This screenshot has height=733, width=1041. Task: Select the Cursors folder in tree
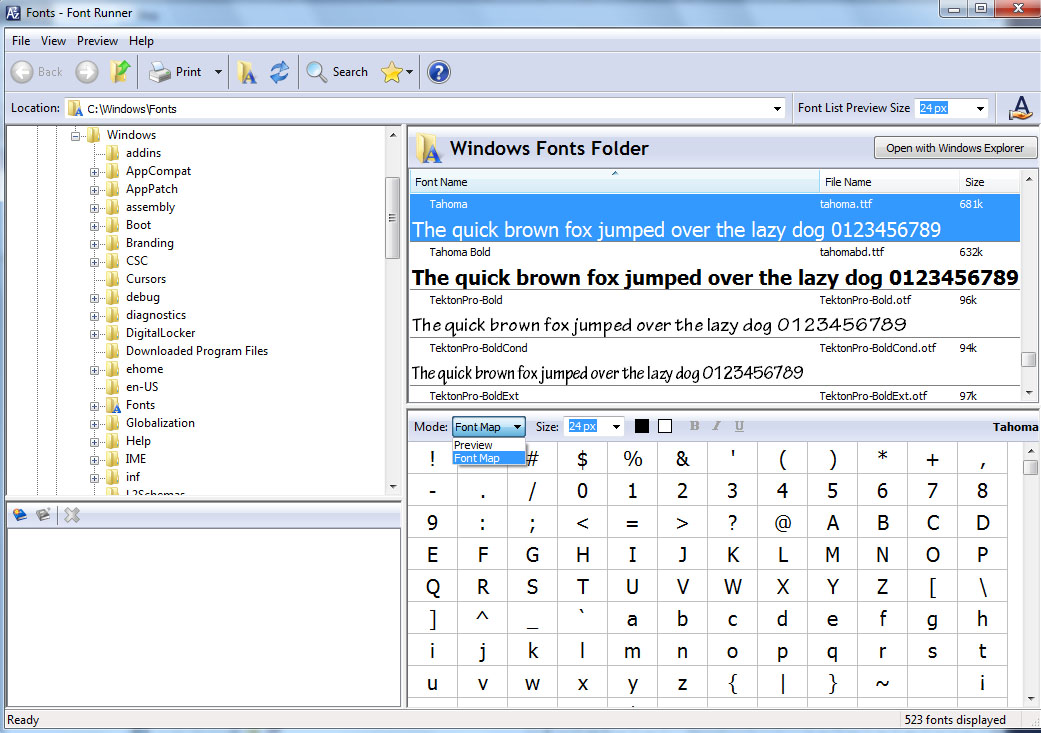(146, 279)
